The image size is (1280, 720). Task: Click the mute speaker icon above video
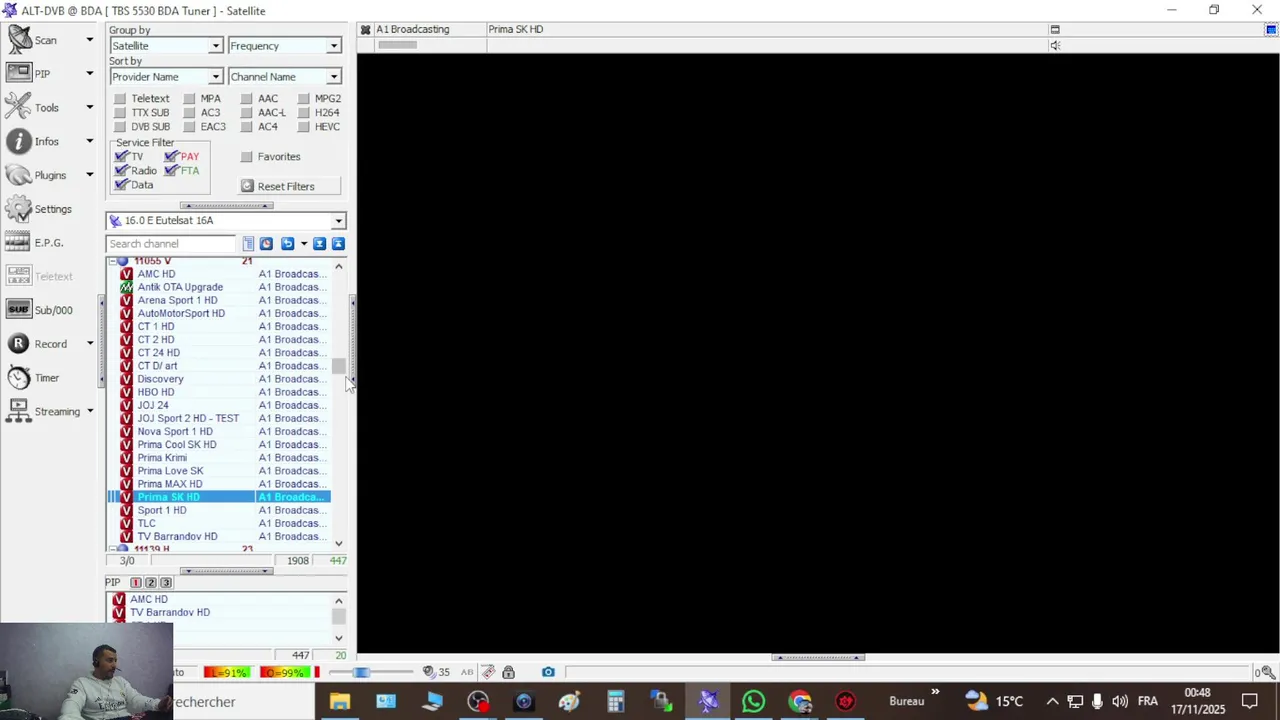click(x=1055, y=46)
